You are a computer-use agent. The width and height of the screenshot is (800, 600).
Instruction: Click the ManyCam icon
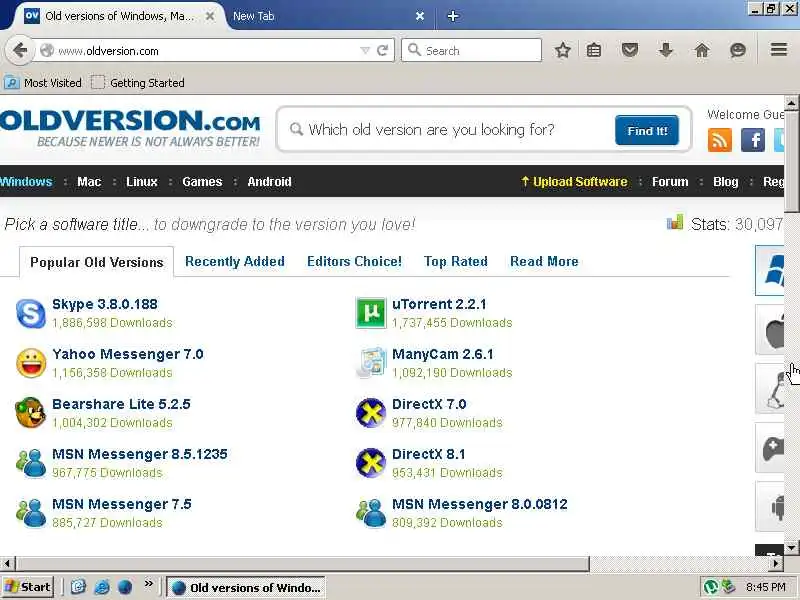click(x=371, y=363)
